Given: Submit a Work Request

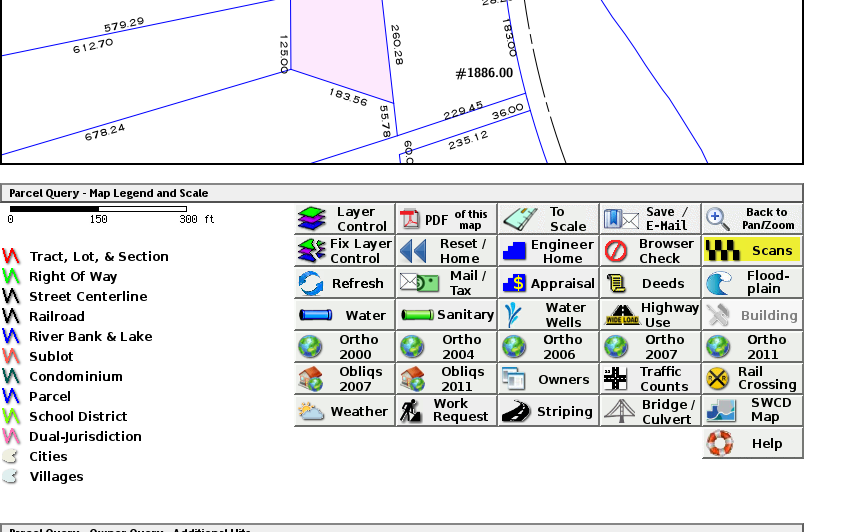Looking at the screenshot, I should point(446,410).
